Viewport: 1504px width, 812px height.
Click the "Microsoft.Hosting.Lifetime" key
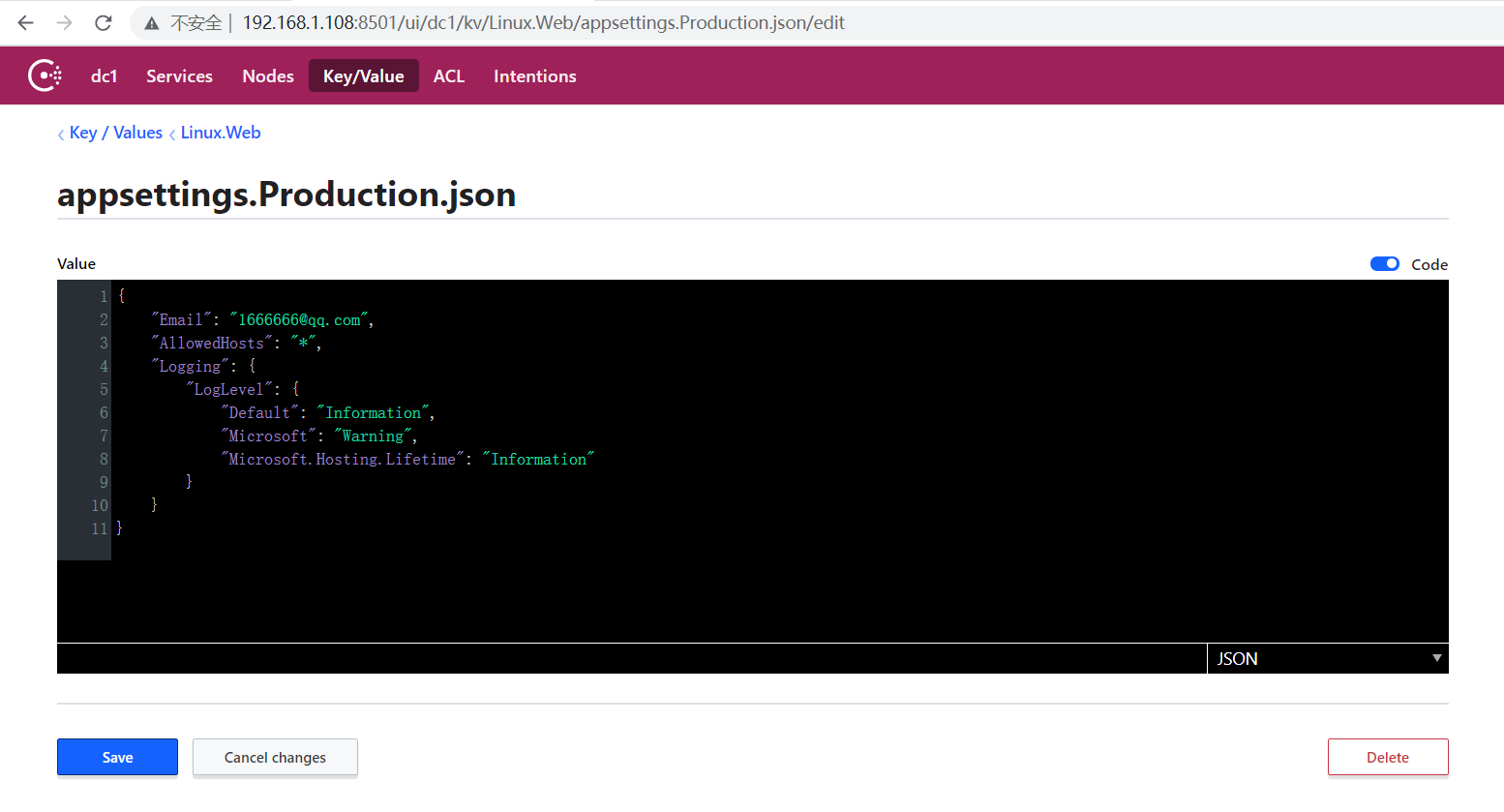tap(342, 459)
